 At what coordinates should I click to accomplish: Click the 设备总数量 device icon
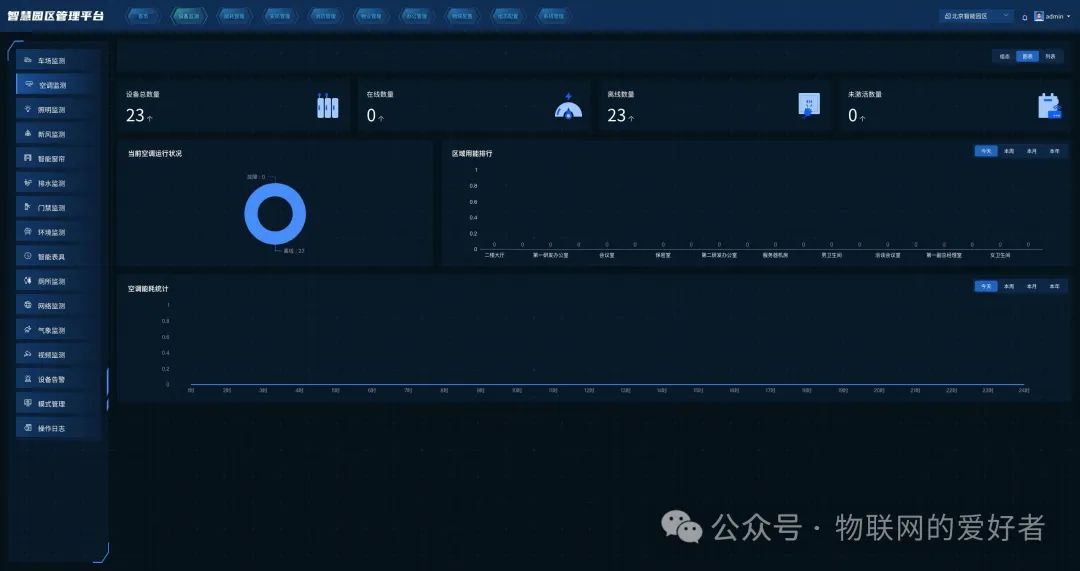327,107
